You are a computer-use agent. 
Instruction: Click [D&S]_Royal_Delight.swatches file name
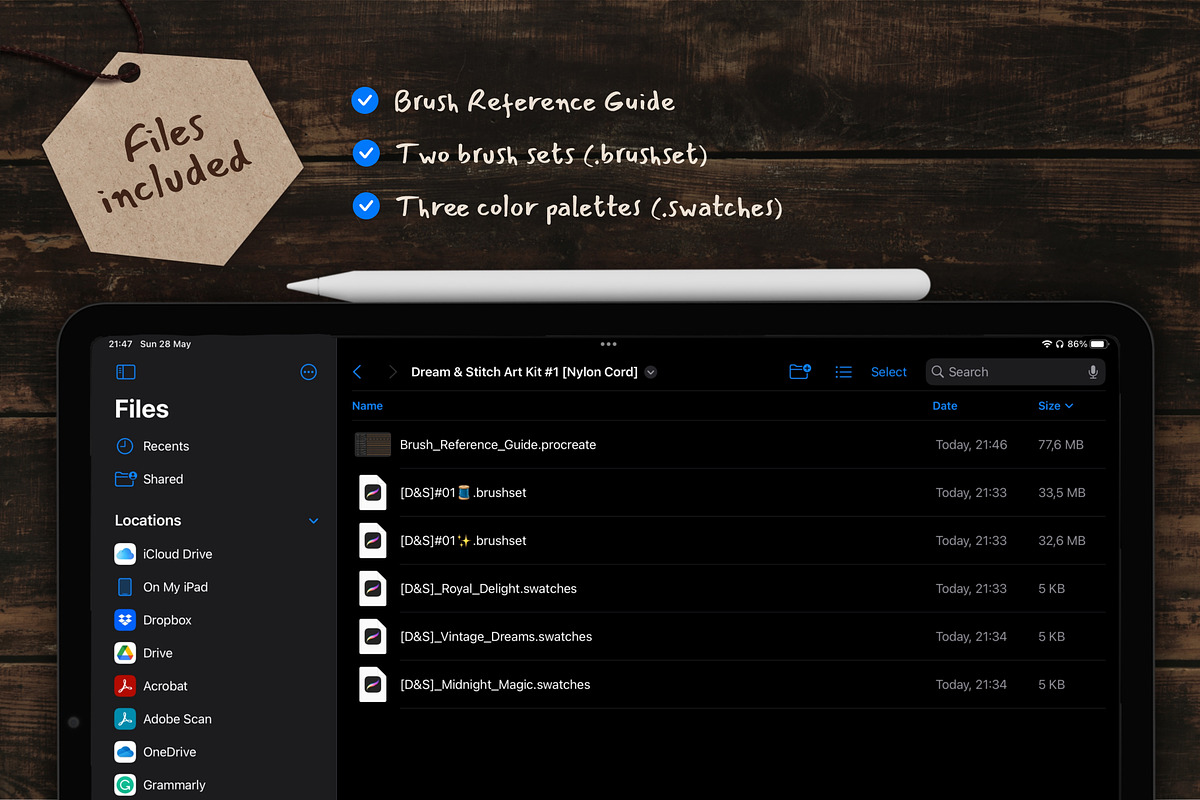coord(488,588)
